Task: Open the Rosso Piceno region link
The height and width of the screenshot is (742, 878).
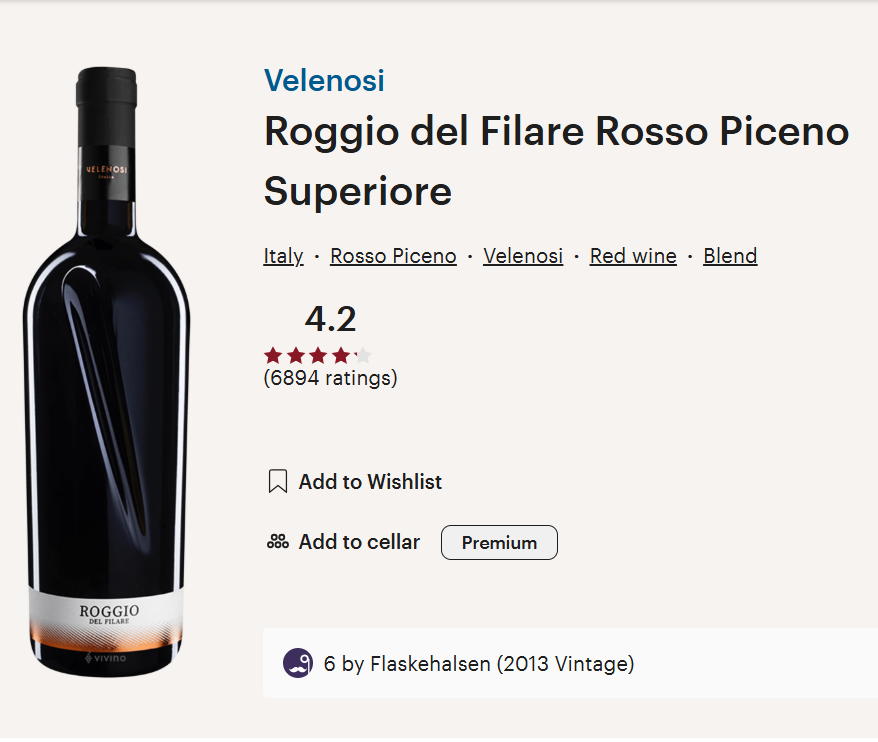Action: 393,256
